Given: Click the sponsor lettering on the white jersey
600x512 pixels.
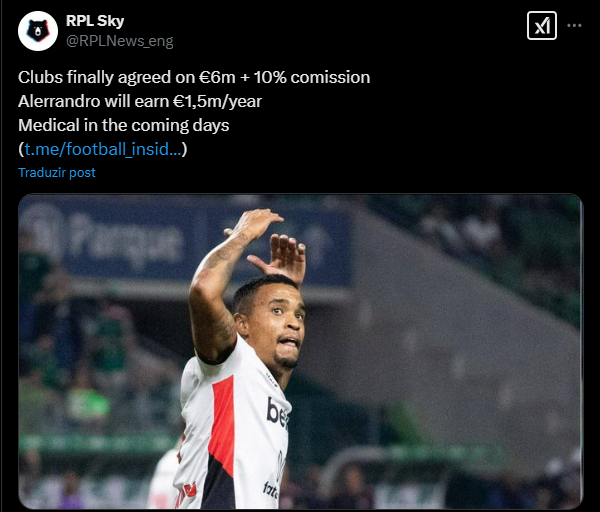Looking at the screenshot, I should 277,413.
